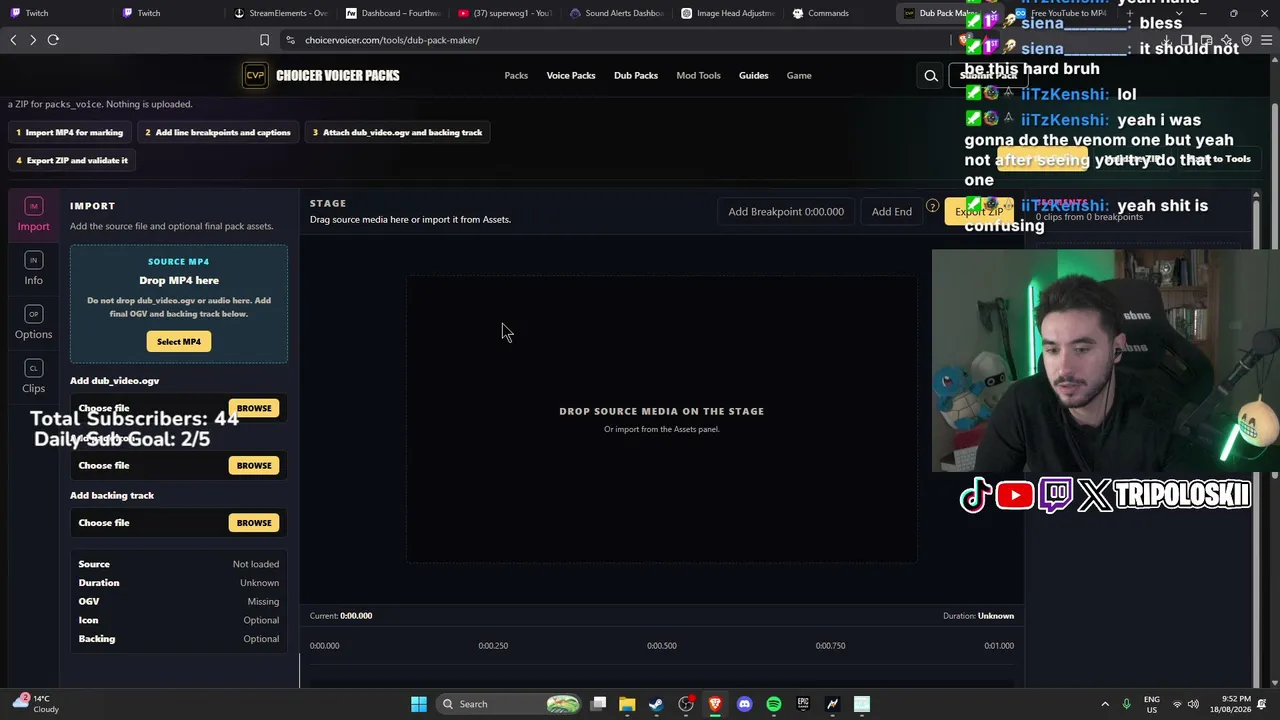Open the Mod Tools navigation menu
The image size is (1280, 720).
pos(698,75)
